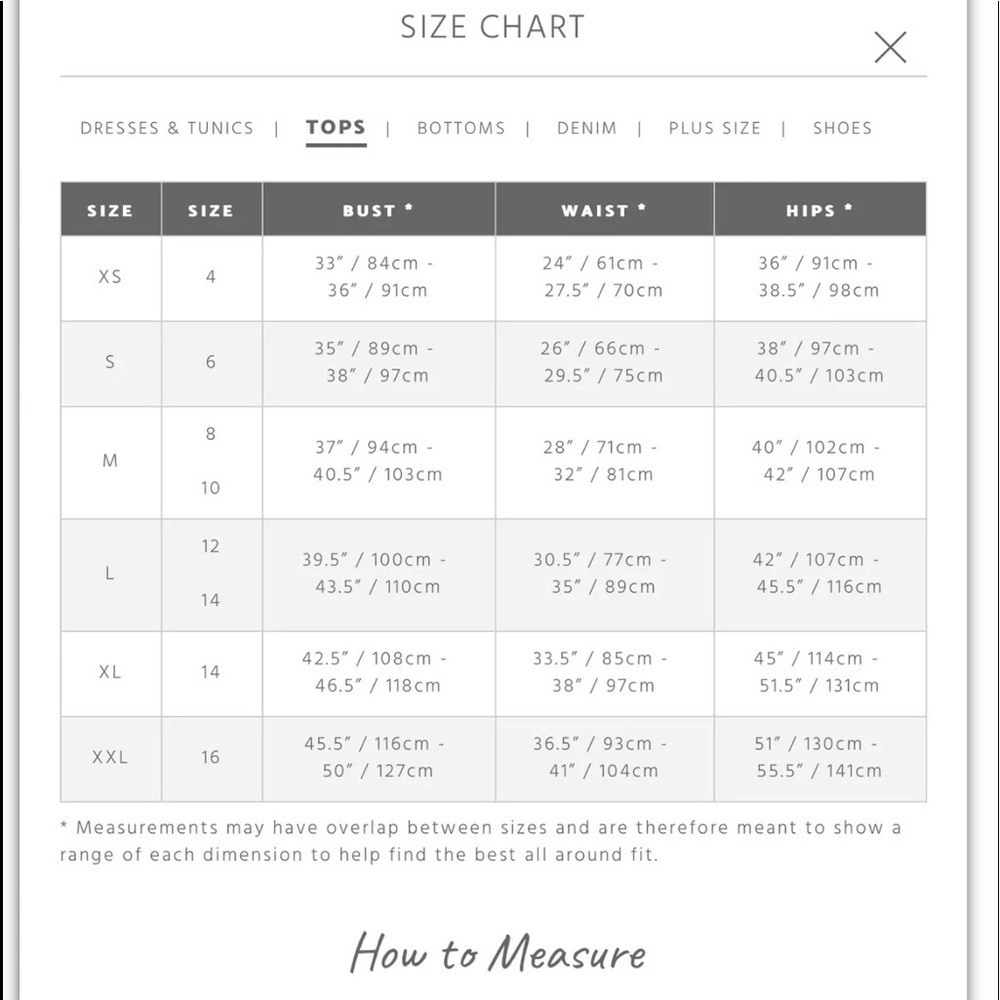Click the How to Measure heading
The image size is (1000, 1000).
(497, 952)
